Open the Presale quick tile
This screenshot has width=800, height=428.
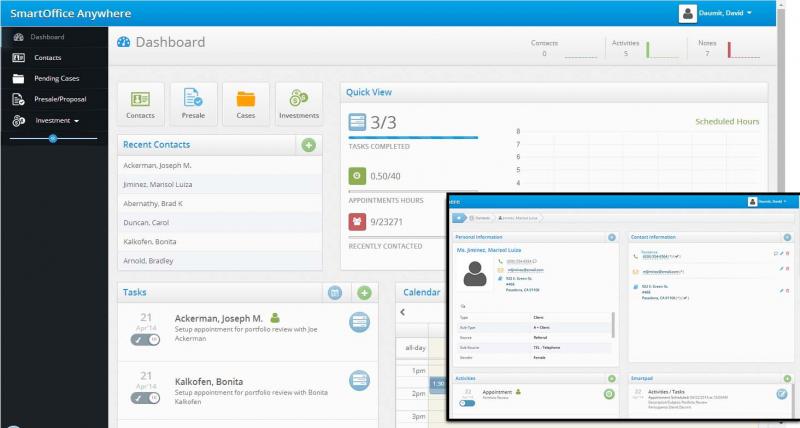(x=193, y=104)
